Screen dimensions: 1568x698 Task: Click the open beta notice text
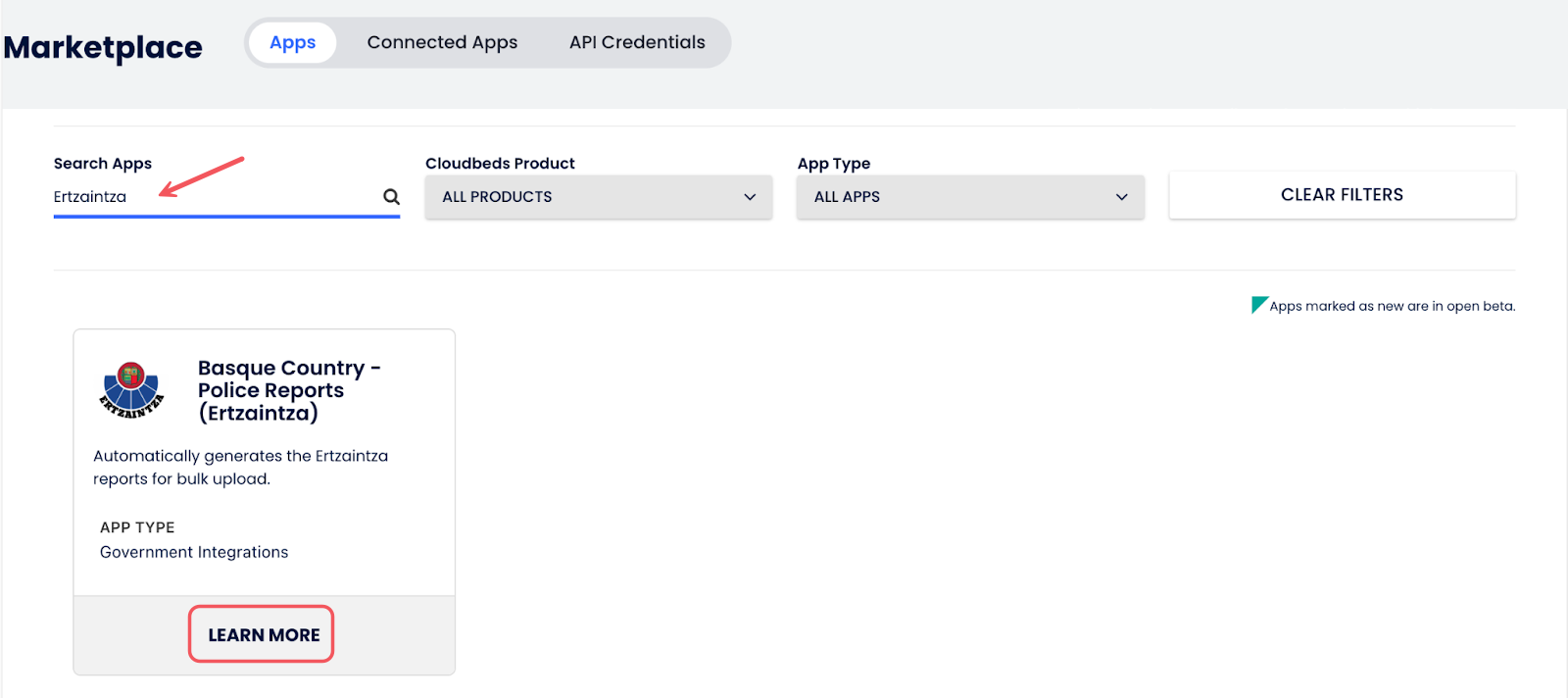pyautogui.click(x=1392, y=306)
